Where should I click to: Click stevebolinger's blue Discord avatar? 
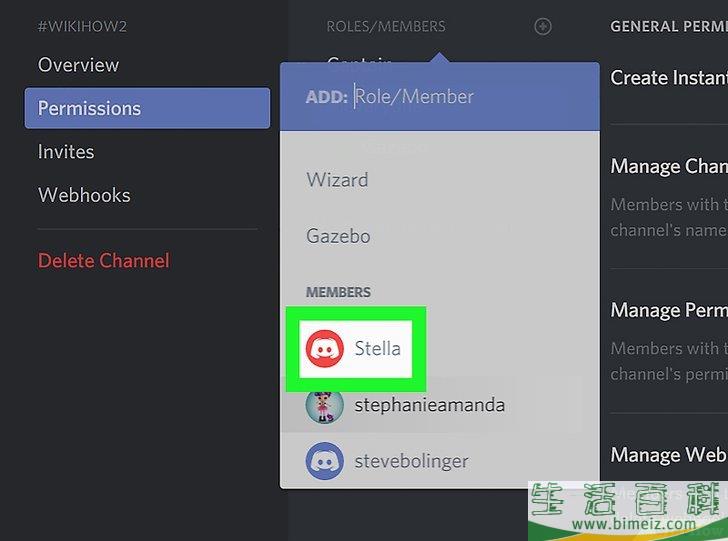(324, 462)
